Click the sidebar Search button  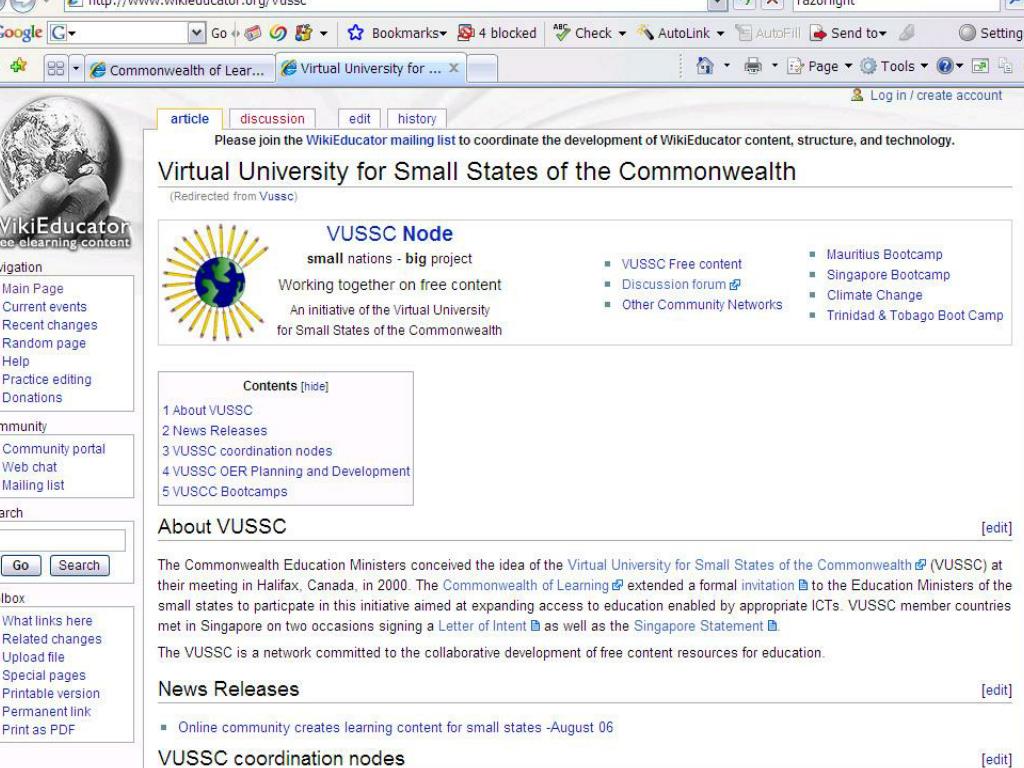click(x=79, y=566)
